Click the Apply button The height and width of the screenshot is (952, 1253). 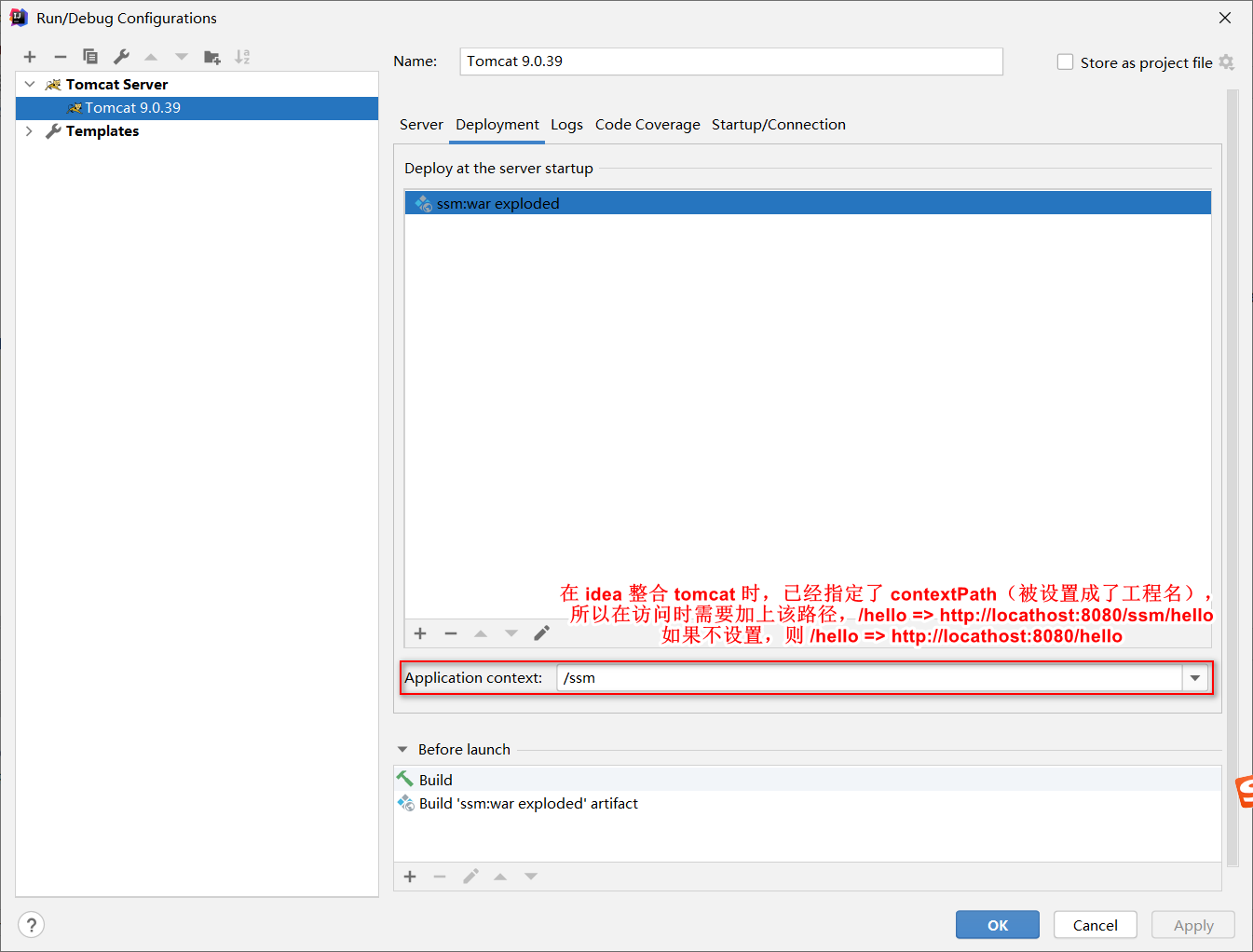pos(1192,924)
